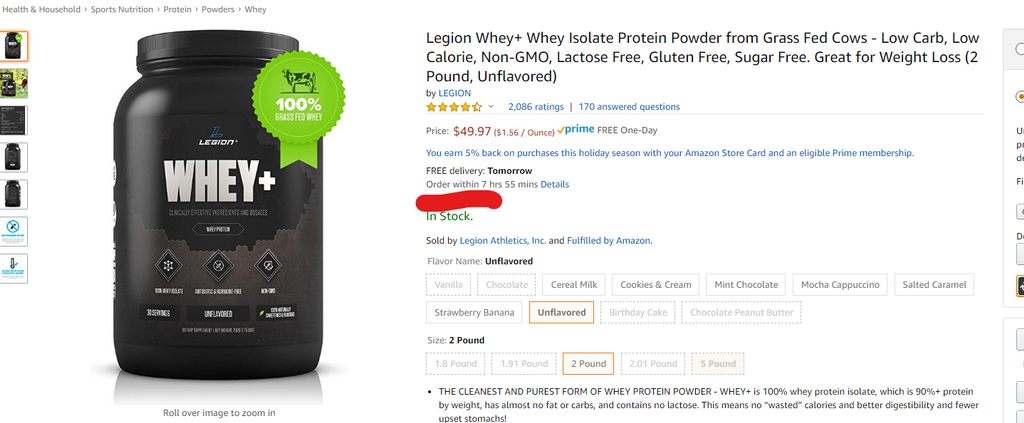The image size is (1024, 423).
Task: View the nutrition facts label thumbnail
Action: [x=14, y=120]
